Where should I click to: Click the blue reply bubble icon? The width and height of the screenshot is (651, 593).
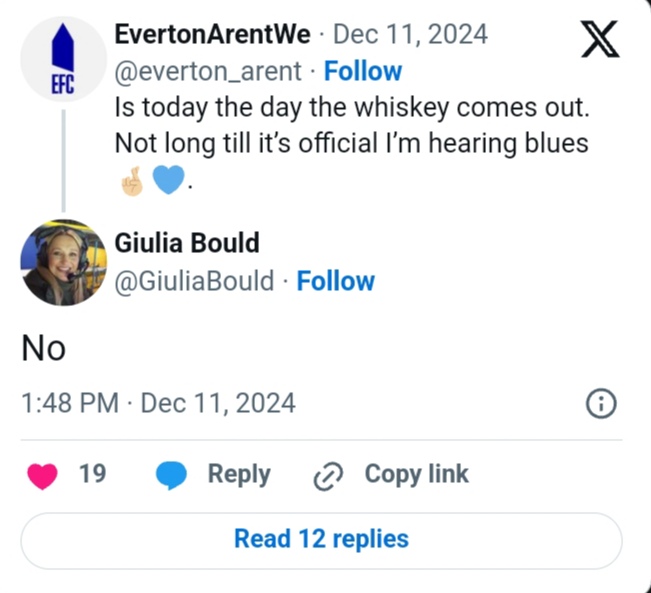172,475
